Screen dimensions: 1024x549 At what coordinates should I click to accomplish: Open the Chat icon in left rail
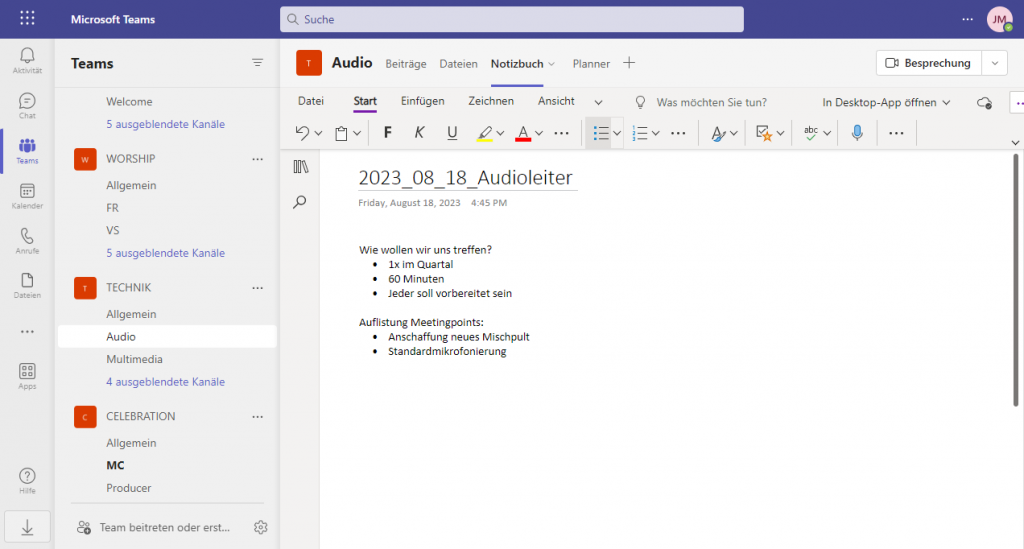pos(27,105)
